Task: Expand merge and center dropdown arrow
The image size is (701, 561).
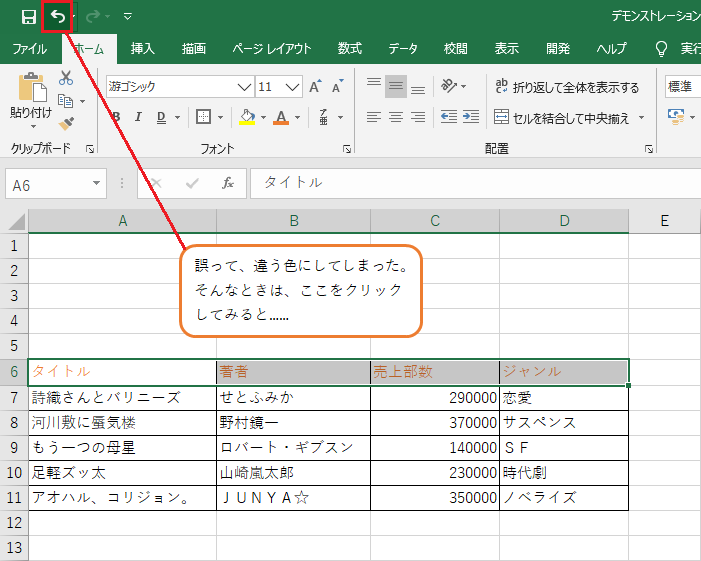Action: coord(642,118)
